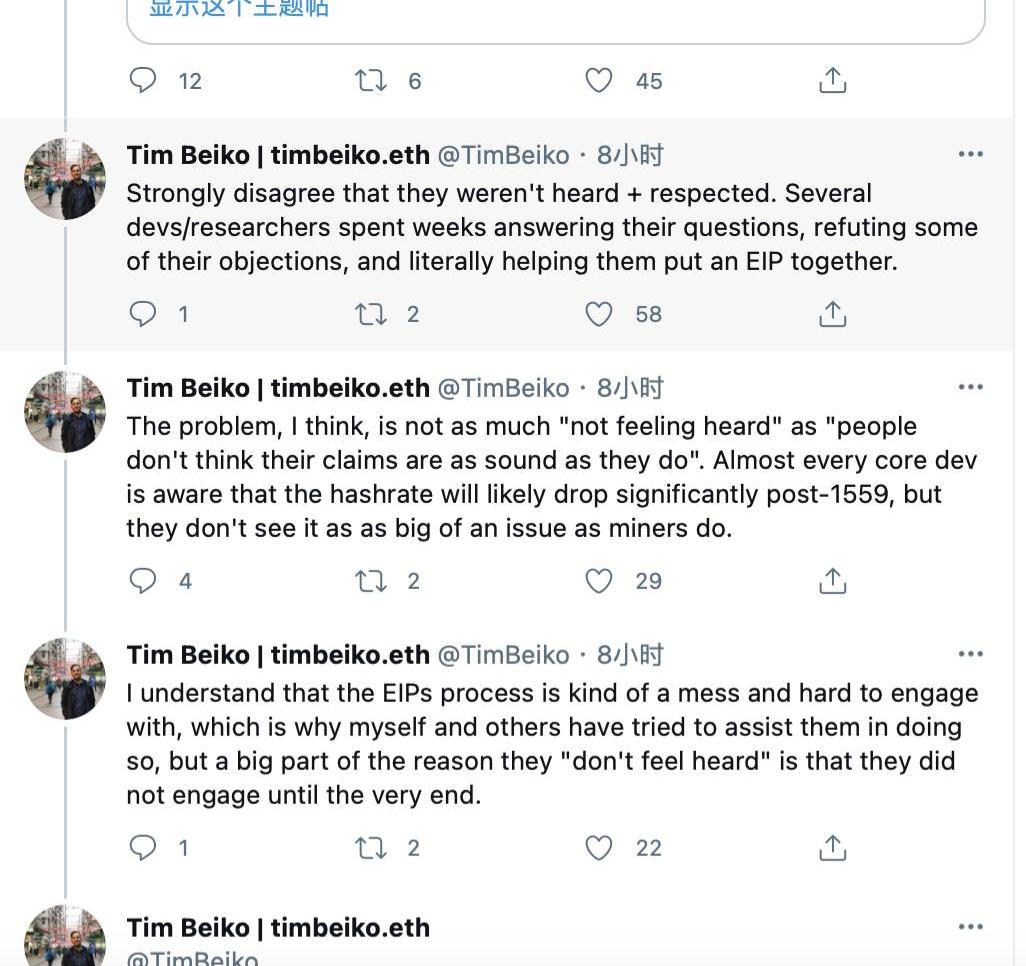Screen dimensions: 1026x966
Task: Retweet the hashrate post-1559 tweet
Action: (371, 581)
